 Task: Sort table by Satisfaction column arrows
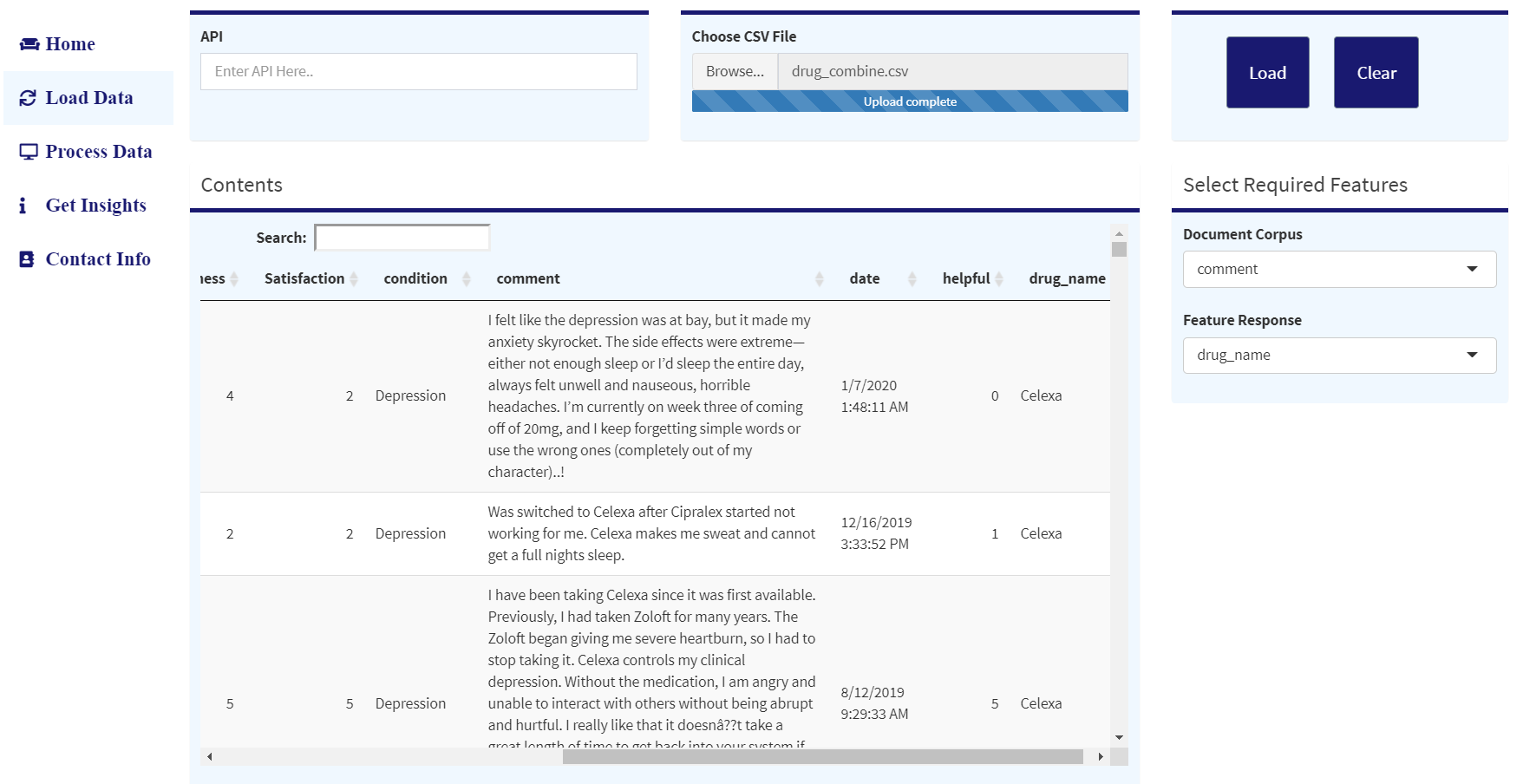354,278
